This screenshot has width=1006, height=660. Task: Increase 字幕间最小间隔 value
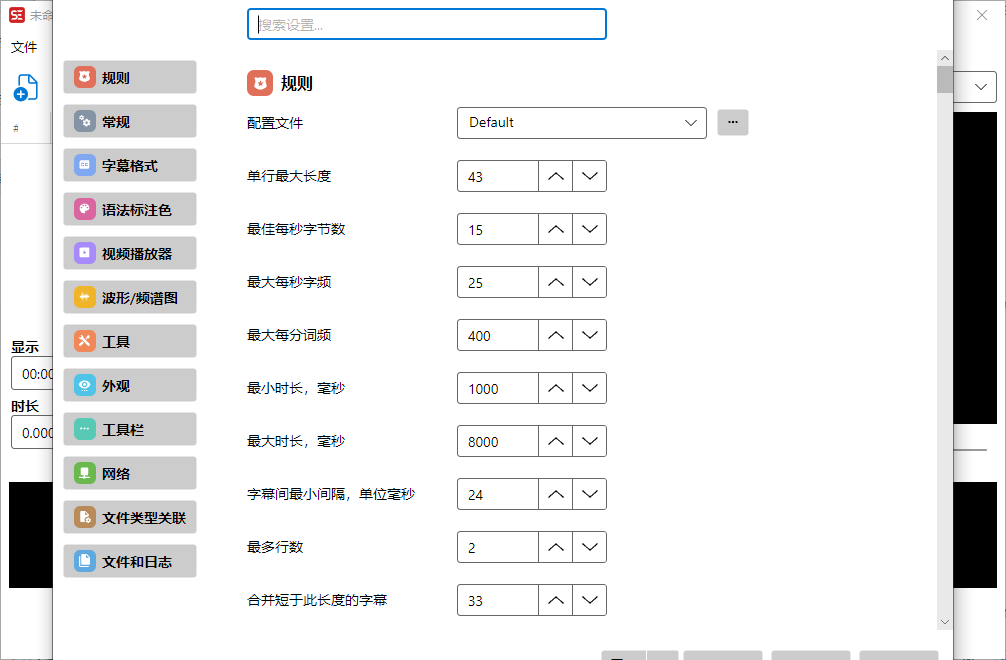556,495
